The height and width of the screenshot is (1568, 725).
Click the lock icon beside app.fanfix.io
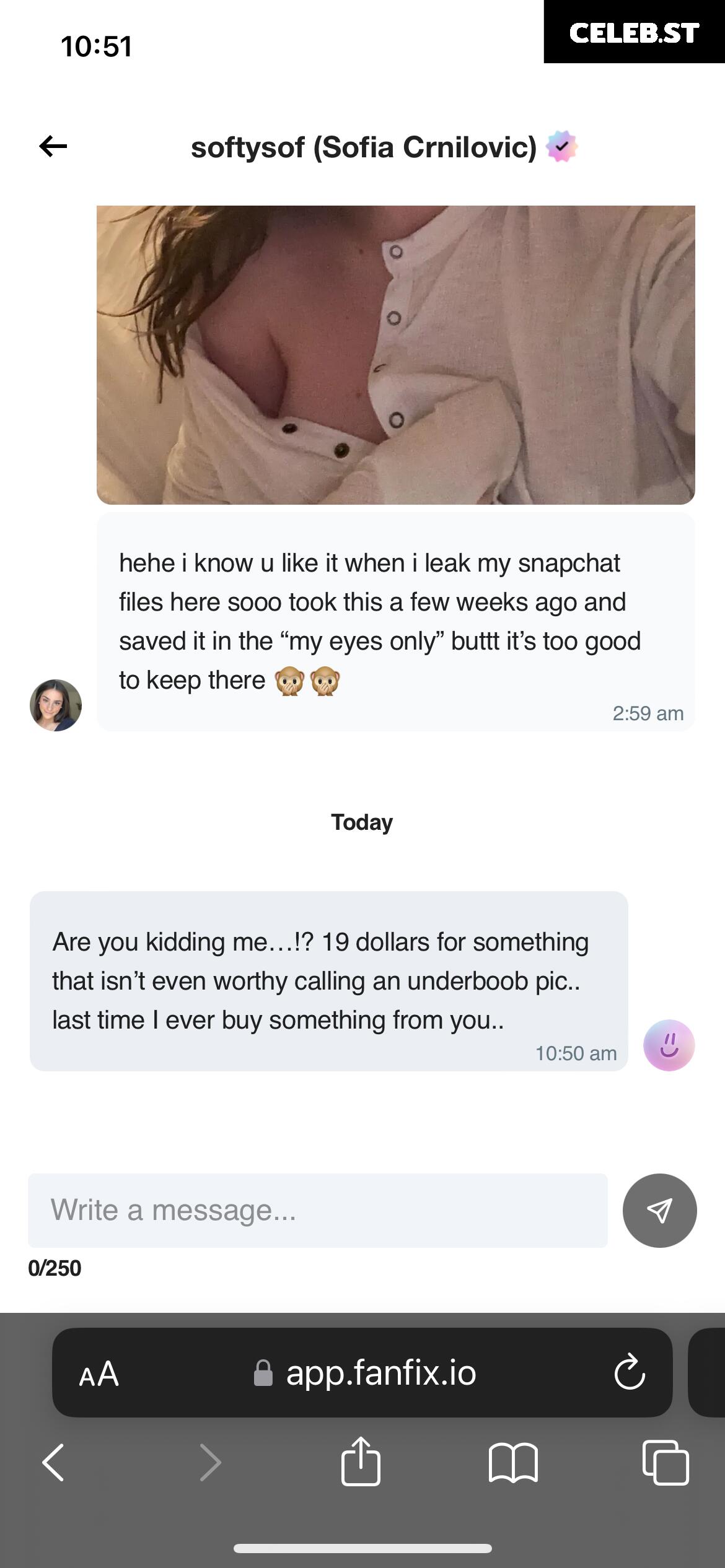click(263, 1374)
